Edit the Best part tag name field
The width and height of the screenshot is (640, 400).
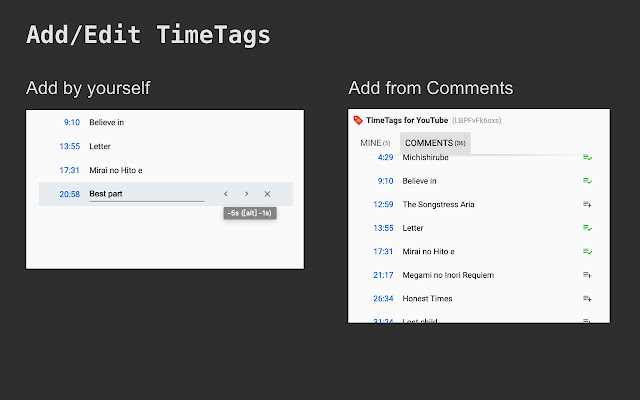(145, 193)
